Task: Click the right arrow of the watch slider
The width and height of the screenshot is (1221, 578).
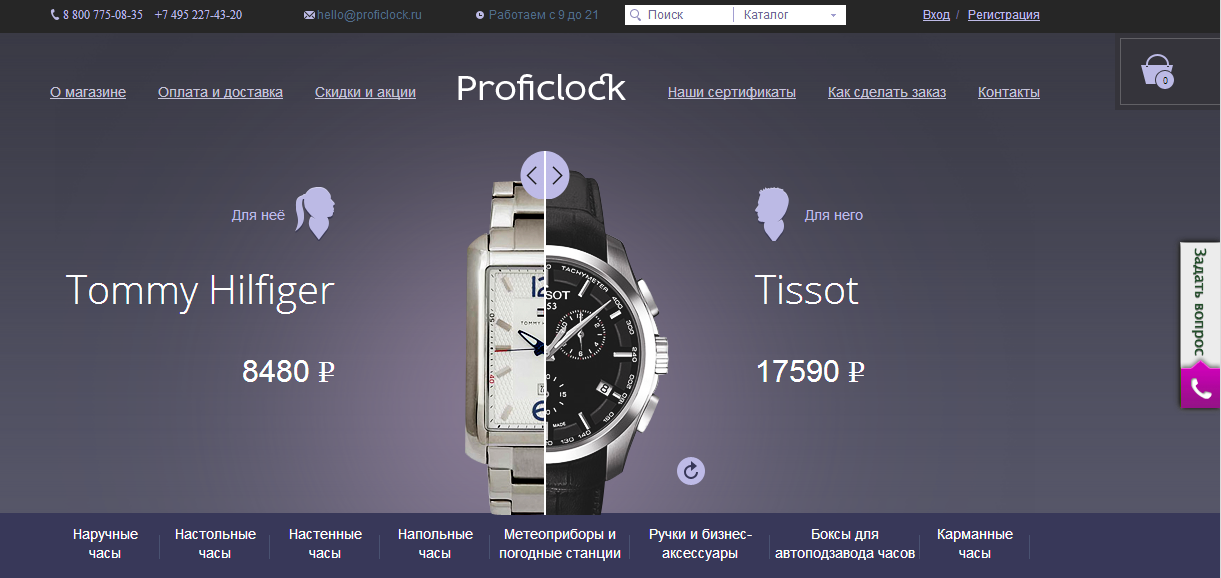Action: pos(557,176)
